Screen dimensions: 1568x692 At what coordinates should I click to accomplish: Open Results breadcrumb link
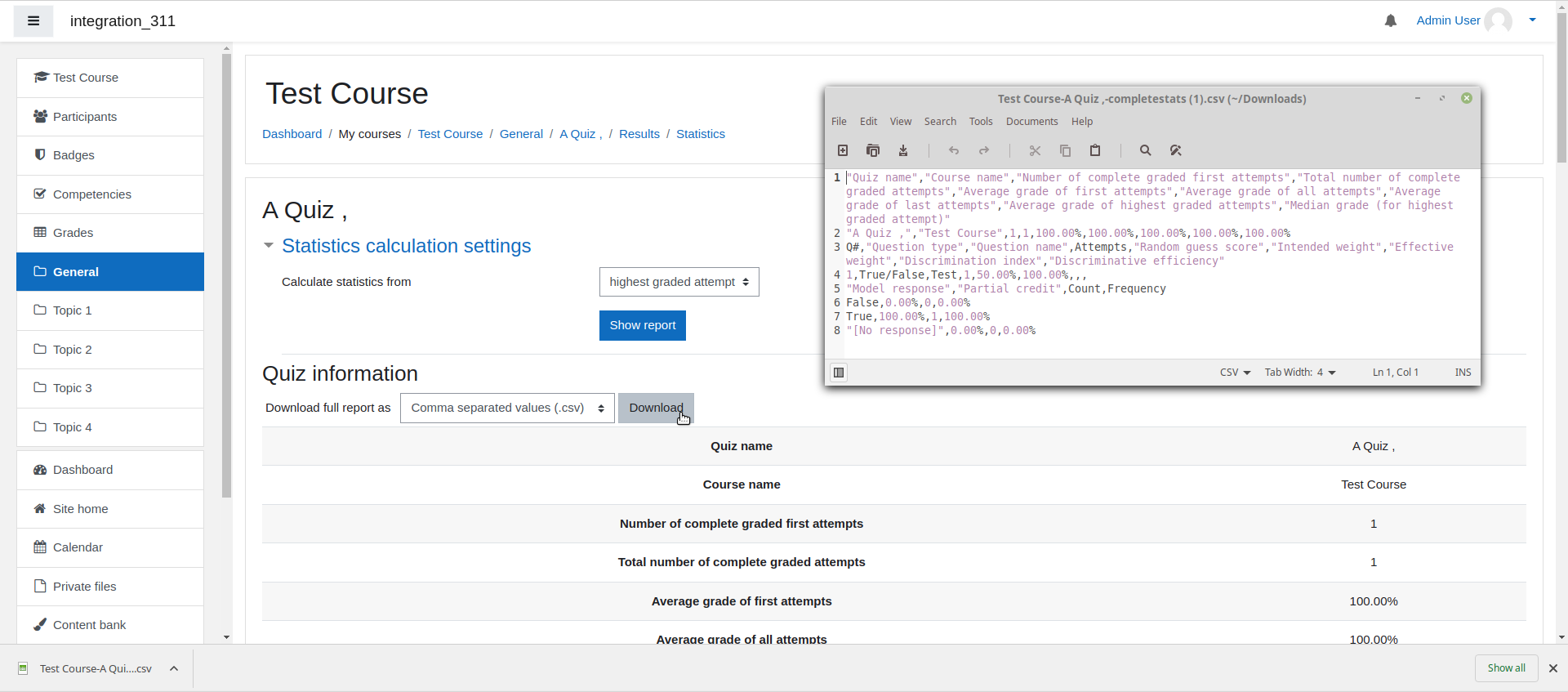coord(639,134)
